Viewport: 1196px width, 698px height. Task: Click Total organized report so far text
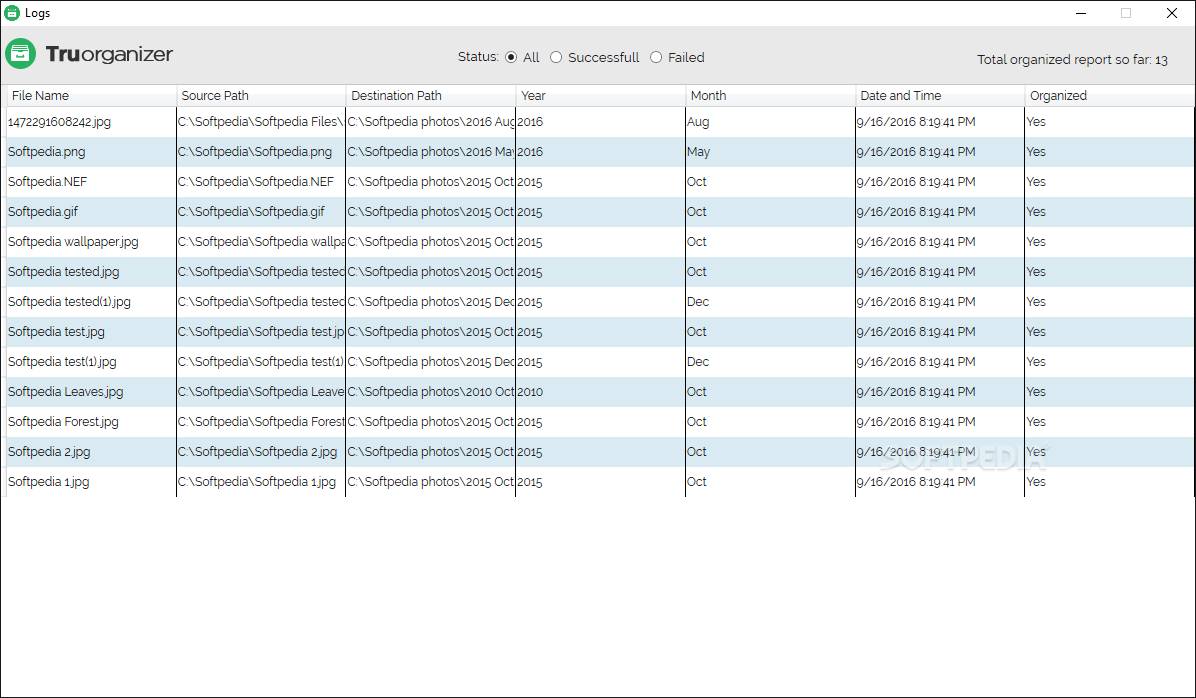[x=1072, y=60]
